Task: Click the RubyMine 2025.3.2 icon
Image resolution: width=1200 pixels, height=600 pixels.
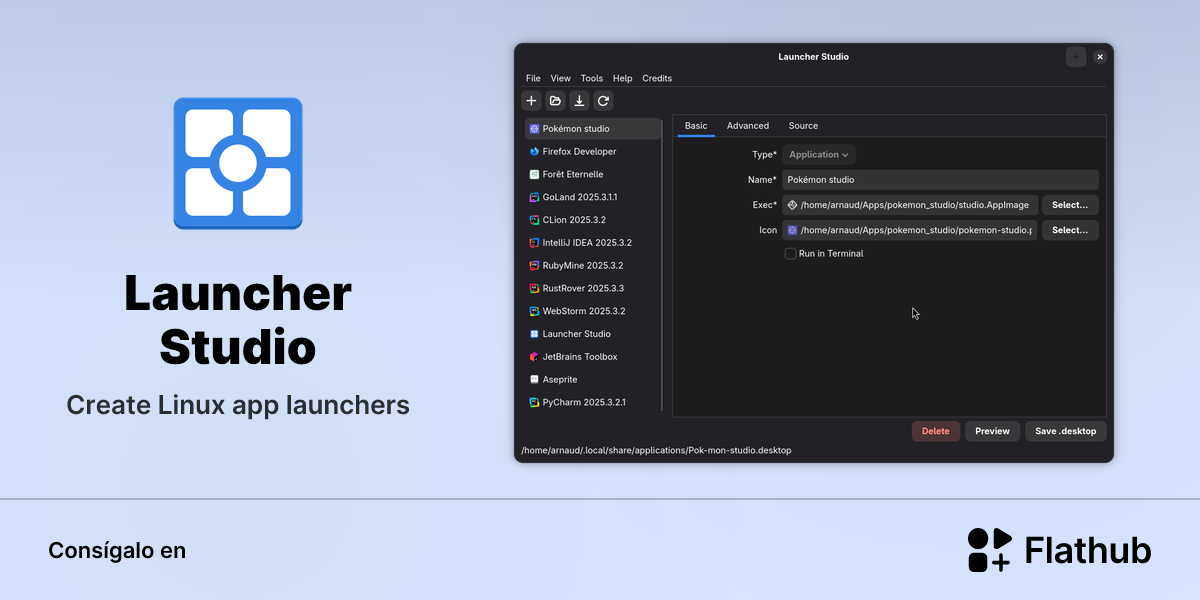Action: coord(534,266)
